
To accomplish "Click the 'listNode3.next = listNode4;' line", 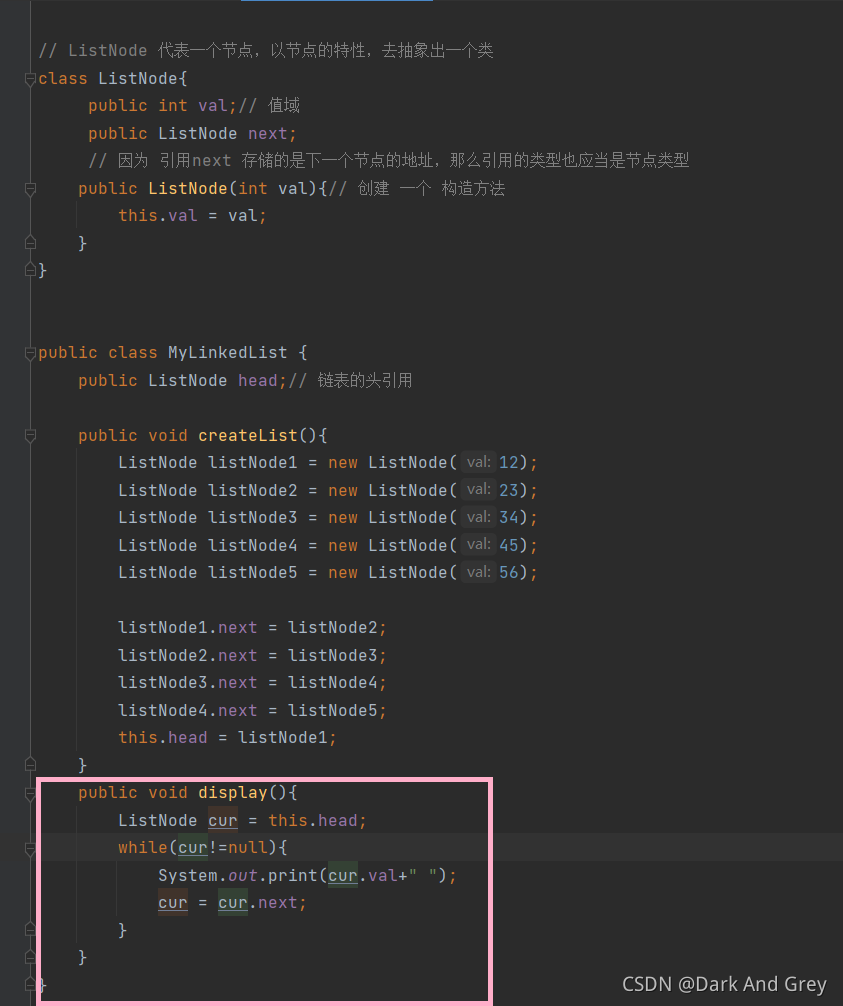I will (x=252, y=683).
